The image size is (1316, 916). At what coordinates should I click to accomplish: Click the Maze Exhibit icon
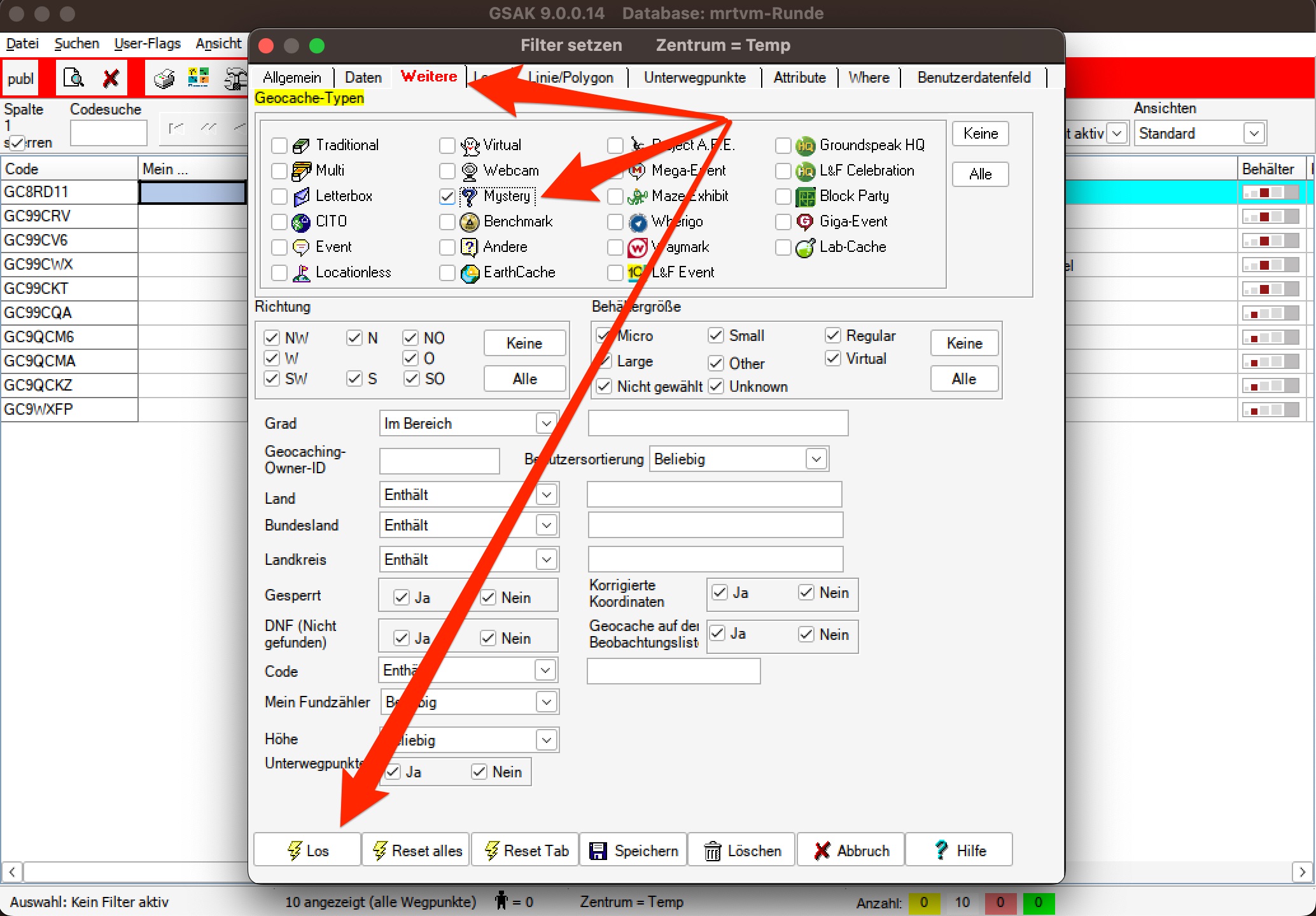pyautogui.click(x=638, y=197)
